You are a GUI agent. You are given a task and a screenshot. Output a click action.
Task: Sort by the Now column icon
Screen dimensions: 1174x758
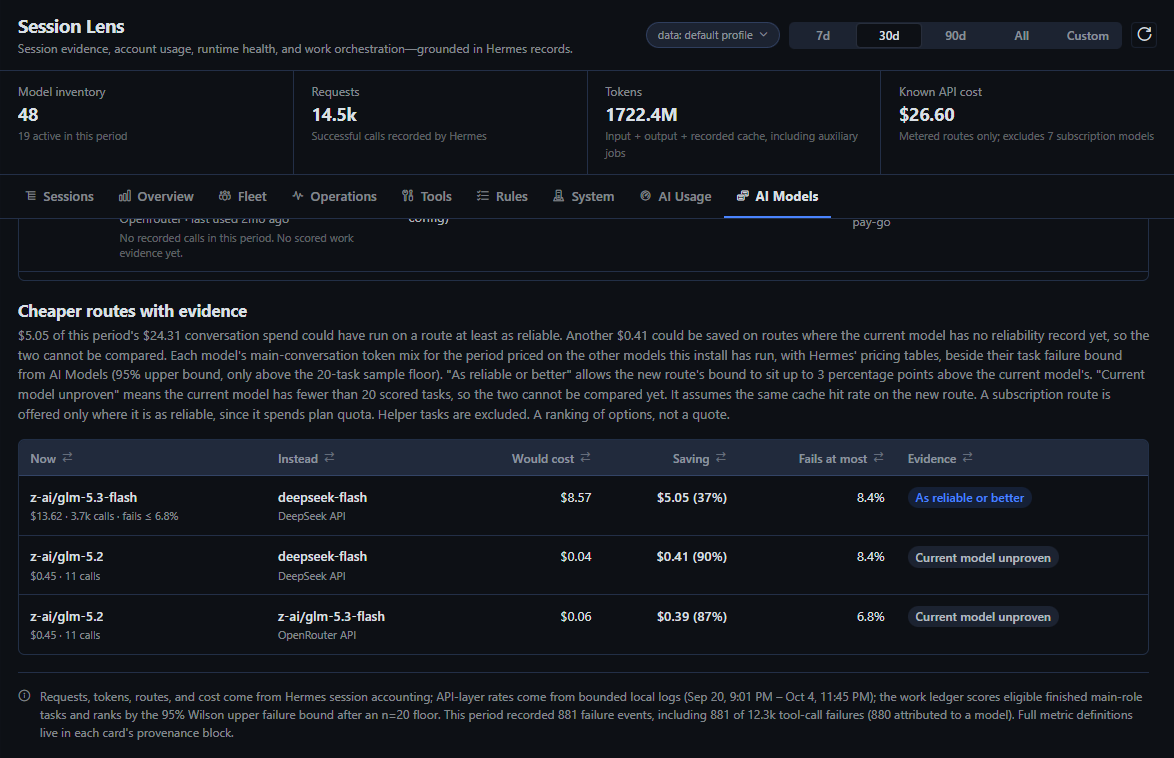click(67, 458)
